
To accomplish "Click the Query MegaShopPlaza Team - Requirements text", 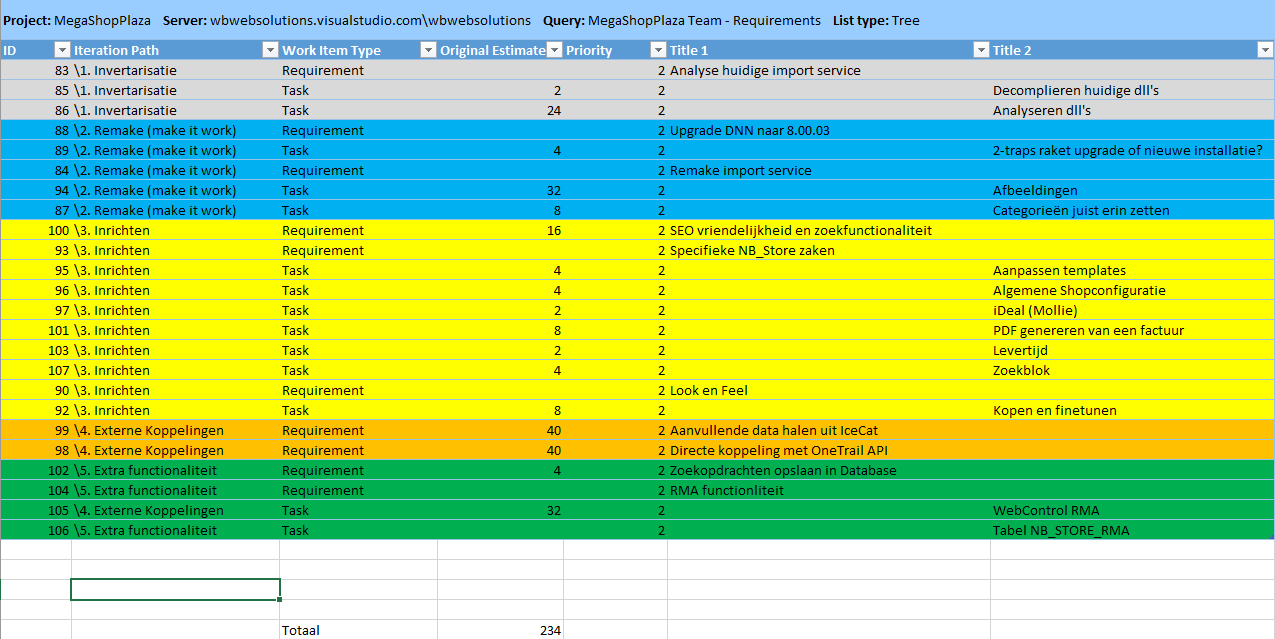I will click(682, 20).
